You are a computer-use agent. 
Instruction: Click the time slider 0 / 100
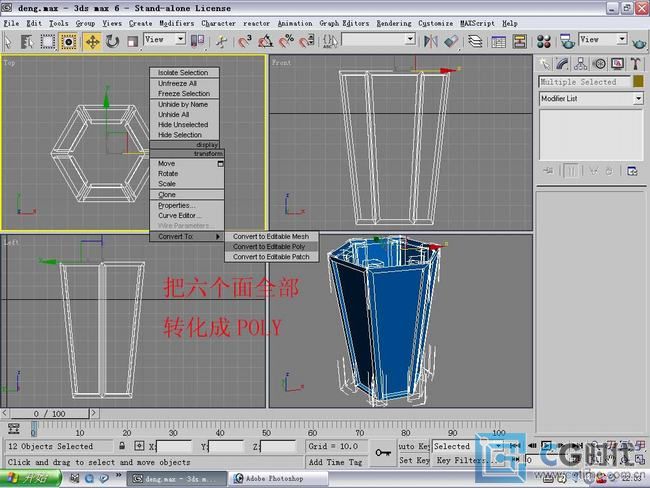[49, 413]
